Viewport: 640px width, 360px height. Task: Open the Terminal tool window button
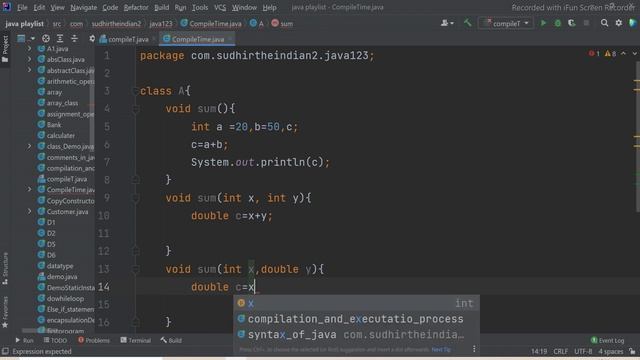tap(136, 340)
